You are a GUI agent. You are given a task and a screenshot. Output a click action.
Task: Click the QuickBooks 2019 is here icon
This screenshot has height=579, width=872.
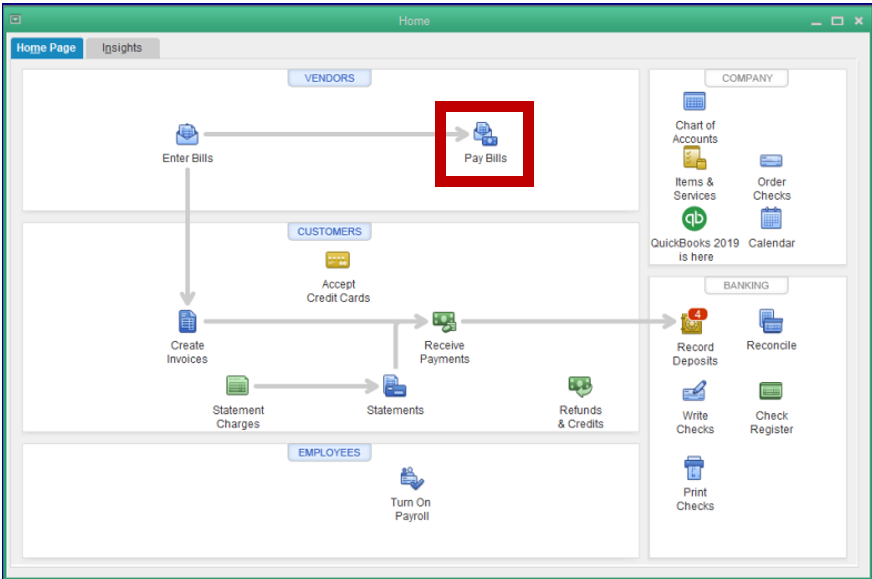point(694,219)
